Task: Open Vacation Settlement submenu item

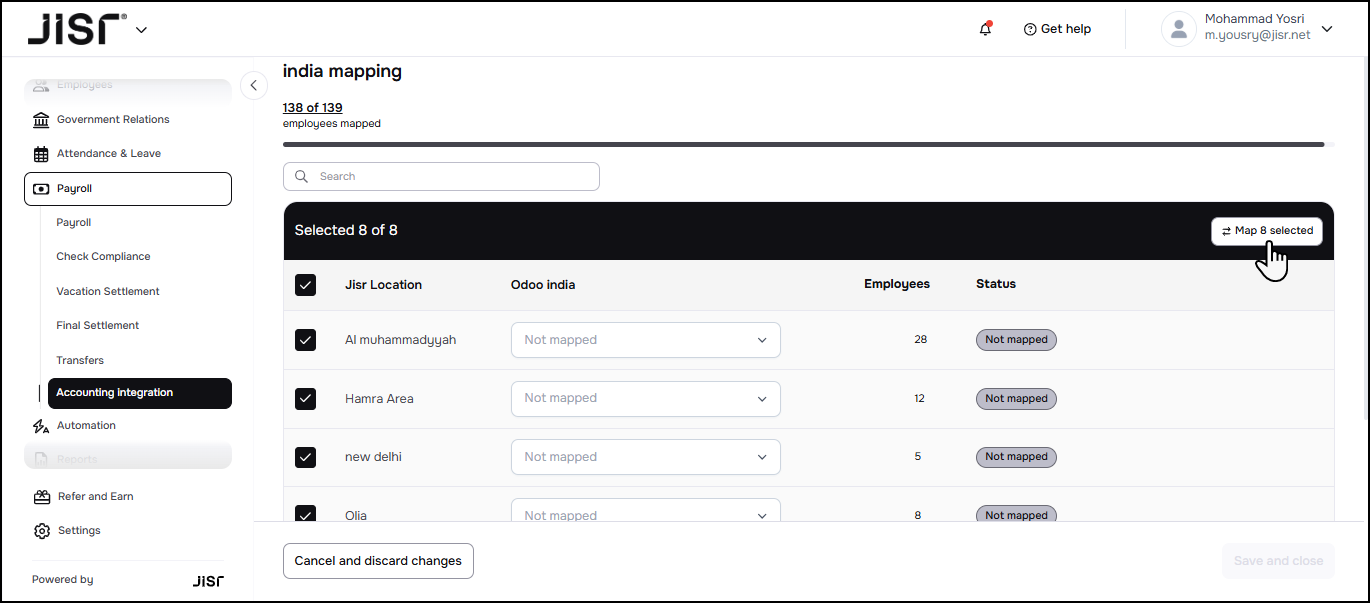Action: [x=108, y=292]
